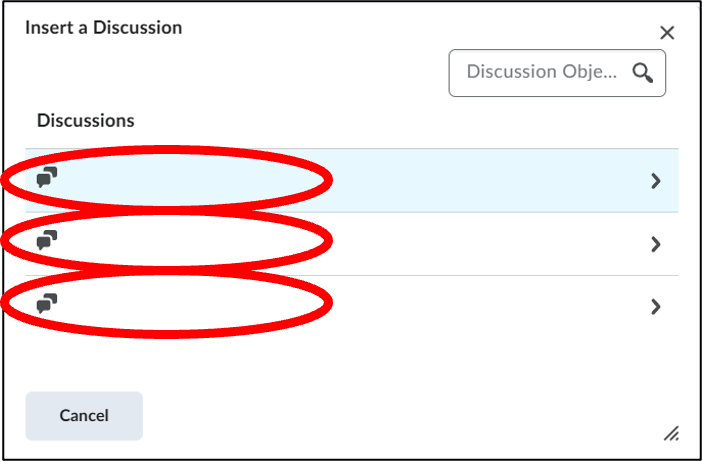Expand the first discussion via its chevron

[656, 181]
